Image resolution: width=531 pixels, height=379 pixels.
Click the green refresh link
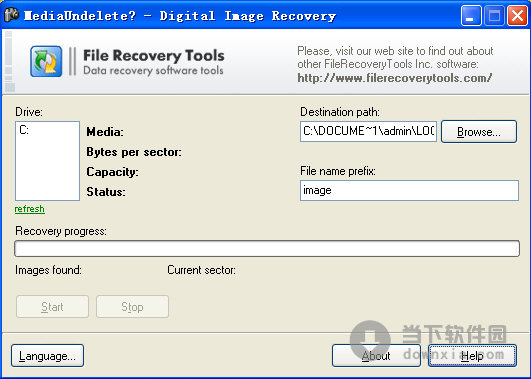[29, 209]
